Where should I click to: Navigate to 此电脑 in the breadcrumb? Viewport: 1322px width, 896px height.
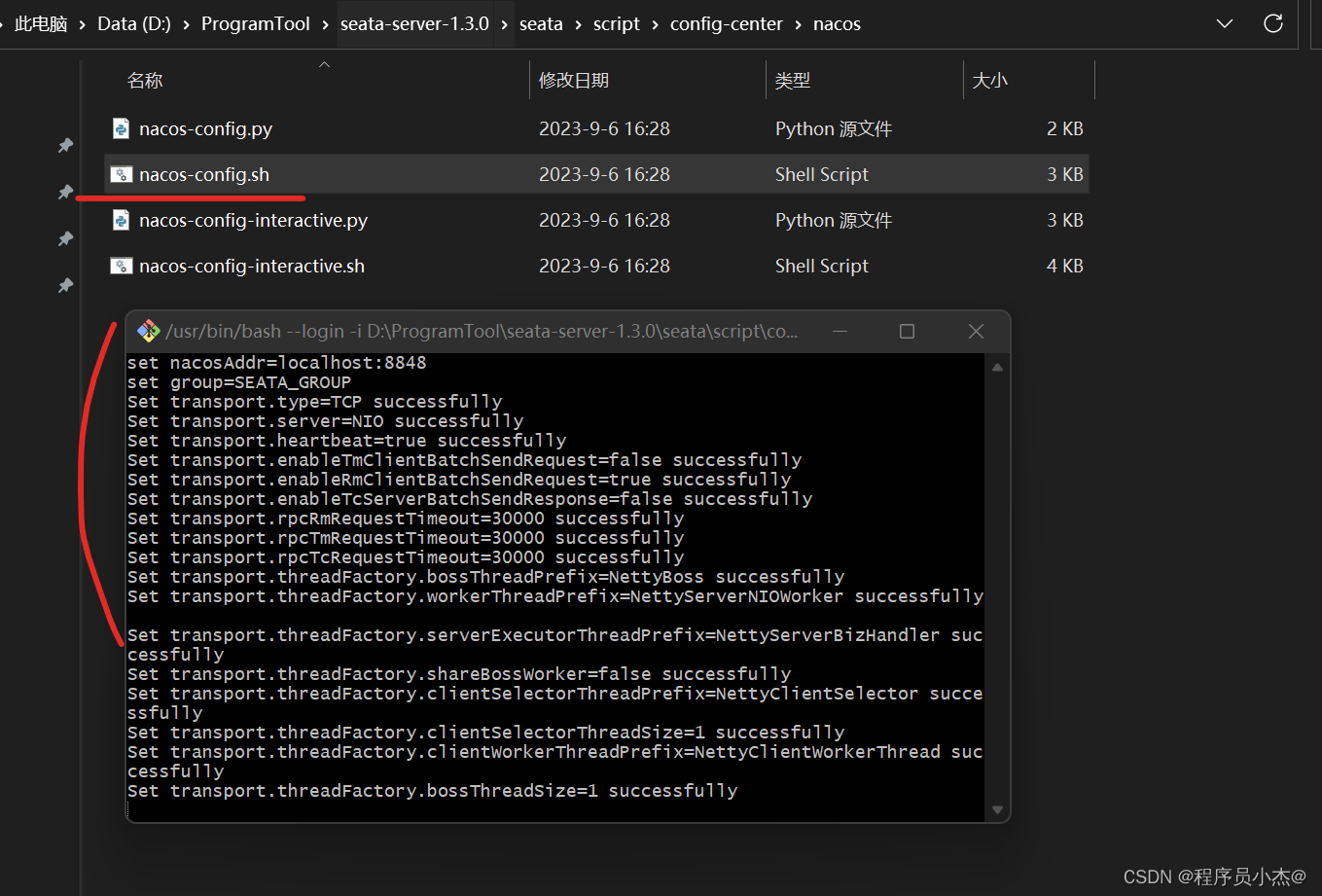point(41,24)
